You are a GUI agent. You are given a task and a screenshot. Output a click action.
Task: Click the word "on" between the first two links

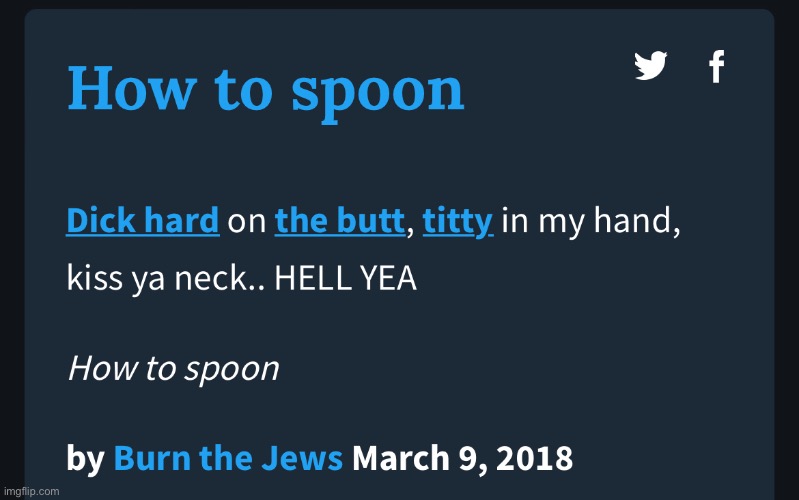coord(246,222)
